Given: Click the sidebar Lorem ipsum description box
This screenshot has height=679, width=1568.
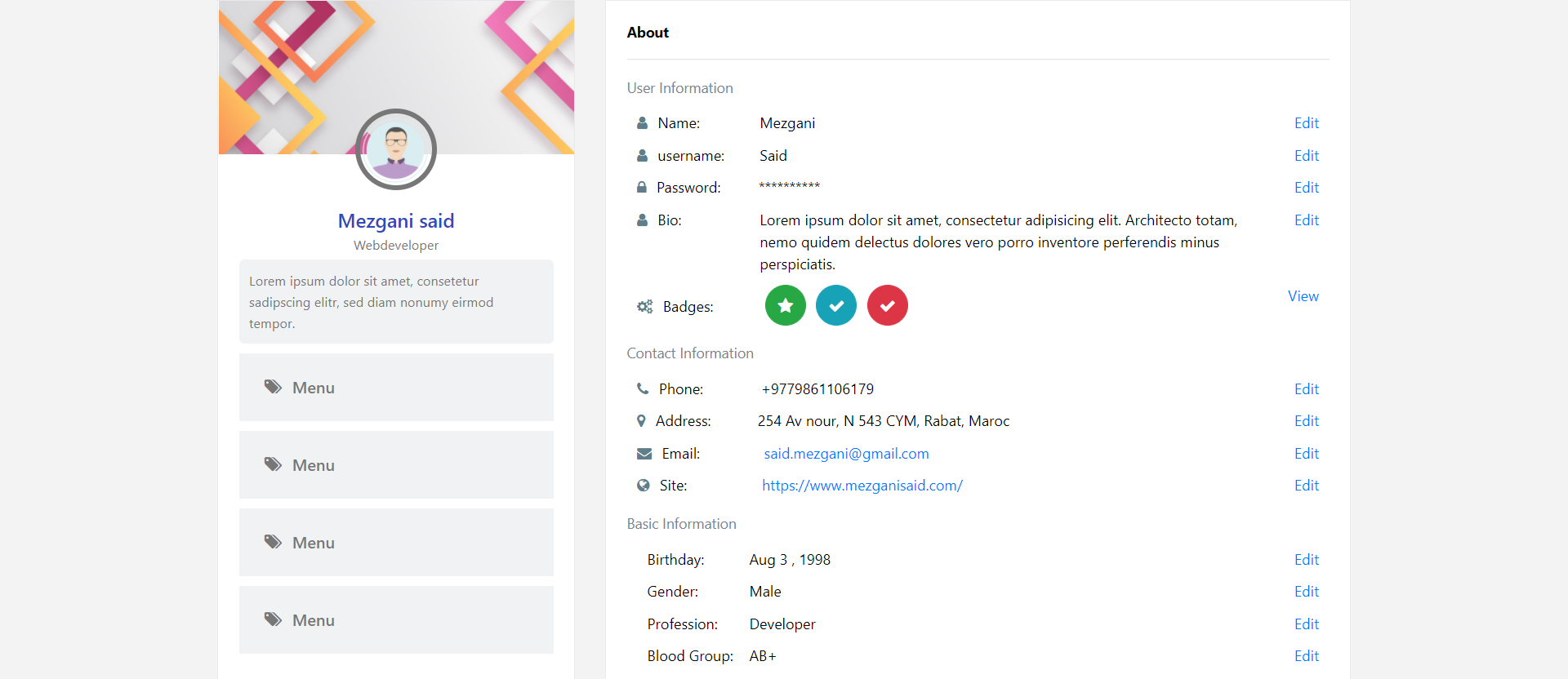Looking at the screenshot, I should point(396,301).
